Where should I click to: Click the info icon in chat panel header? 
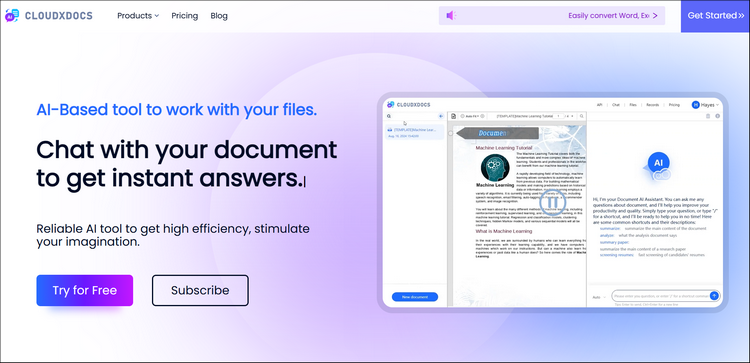click(717, 116)
